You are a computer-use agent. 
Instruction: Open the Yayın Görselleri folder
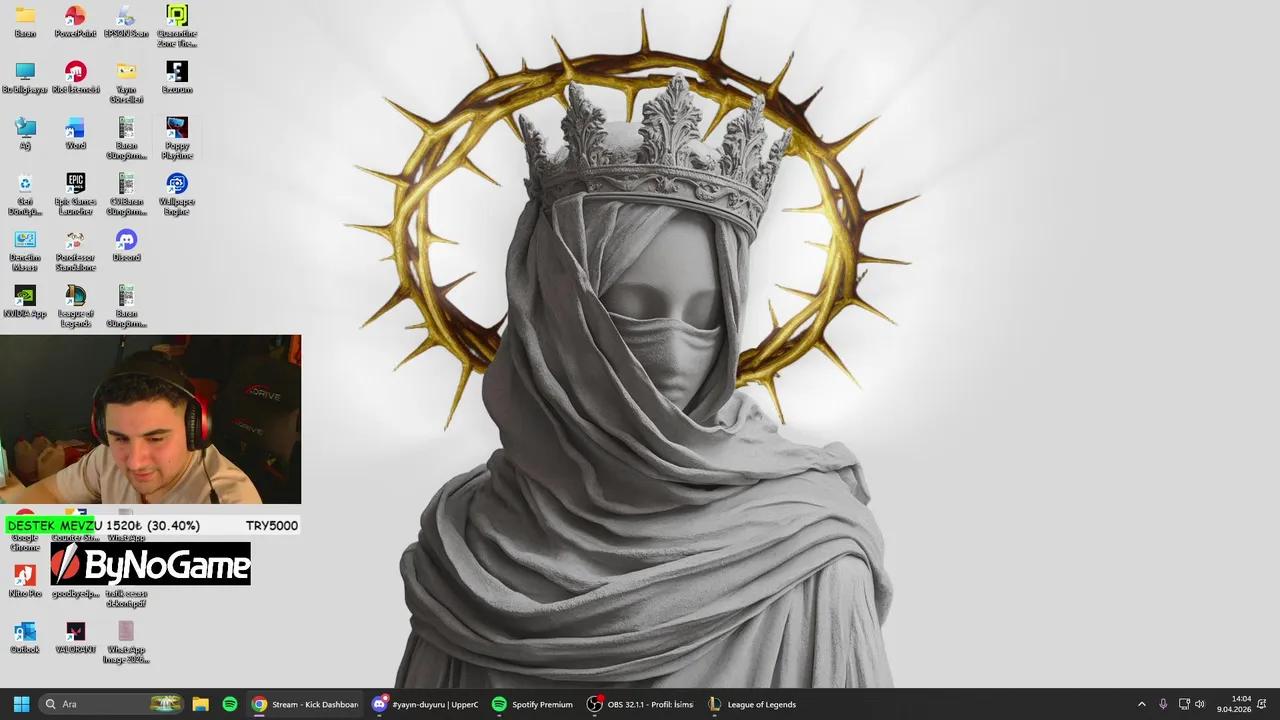(126, 72)
